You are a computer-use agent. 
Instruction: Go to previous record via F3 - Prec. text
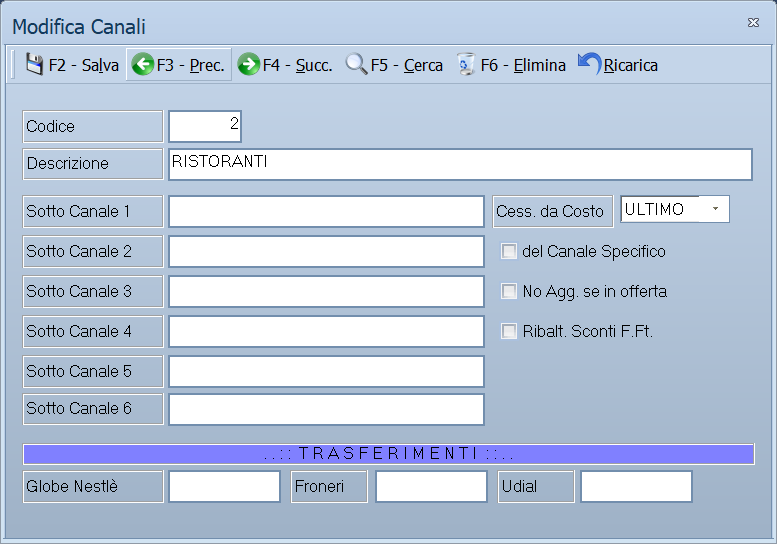point(191,65)
